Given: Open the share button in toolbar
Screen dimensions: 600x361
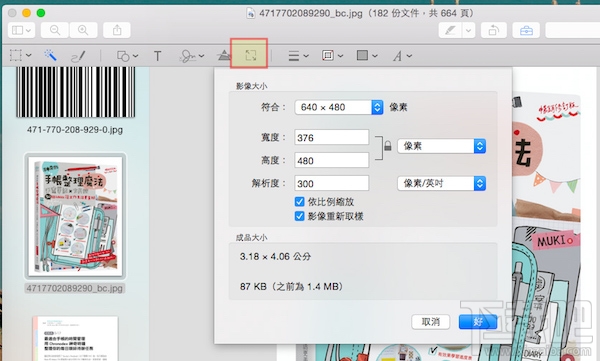Looking at the screenshot, I should coord(117,30).
